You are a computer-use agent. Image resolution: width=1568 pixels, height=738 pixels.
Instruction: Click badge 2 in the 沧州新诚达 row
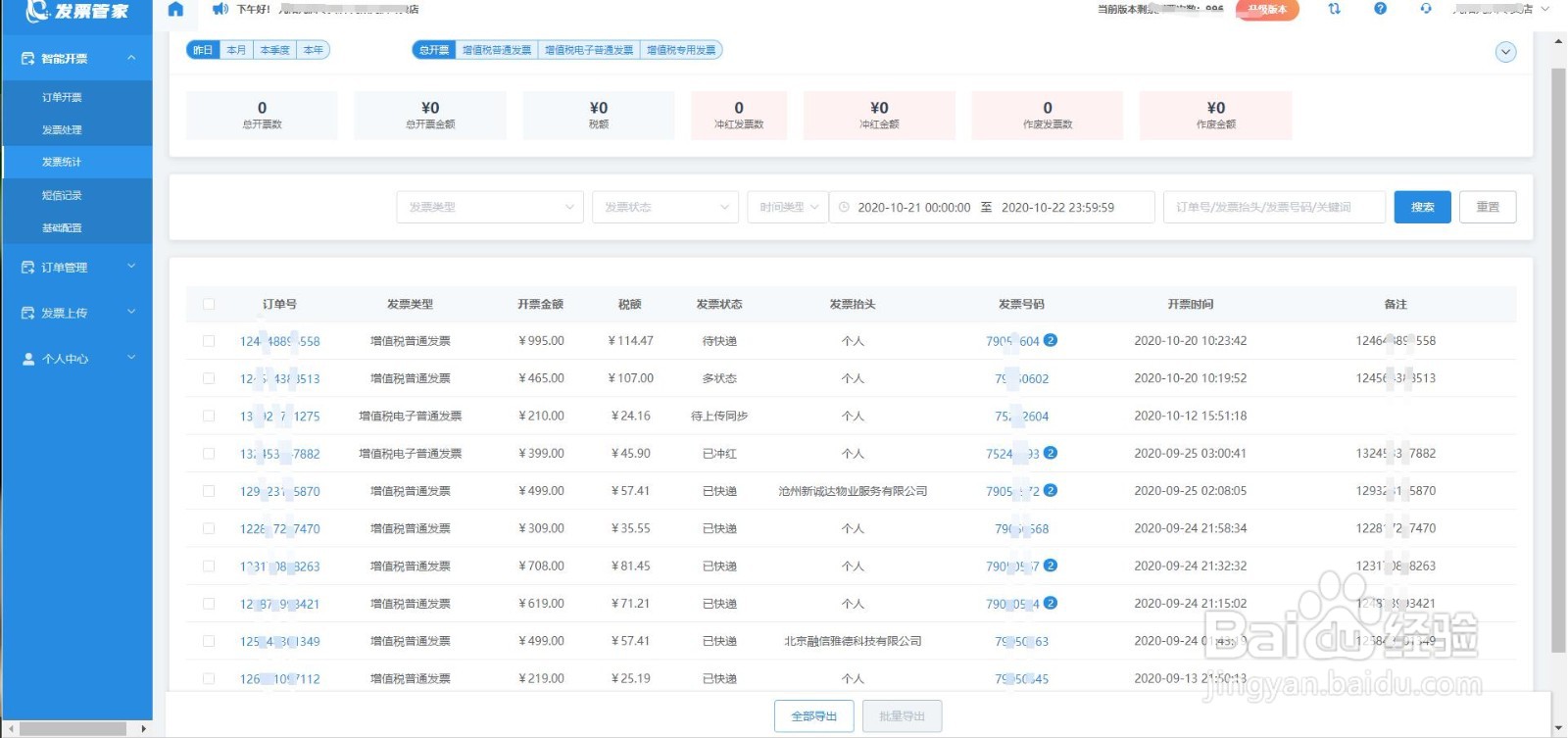coord(1051,490)
